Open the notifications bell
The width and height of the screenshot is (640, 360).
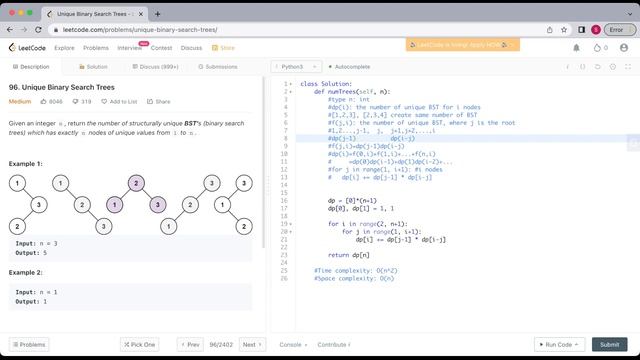click(x=576, y=48)
